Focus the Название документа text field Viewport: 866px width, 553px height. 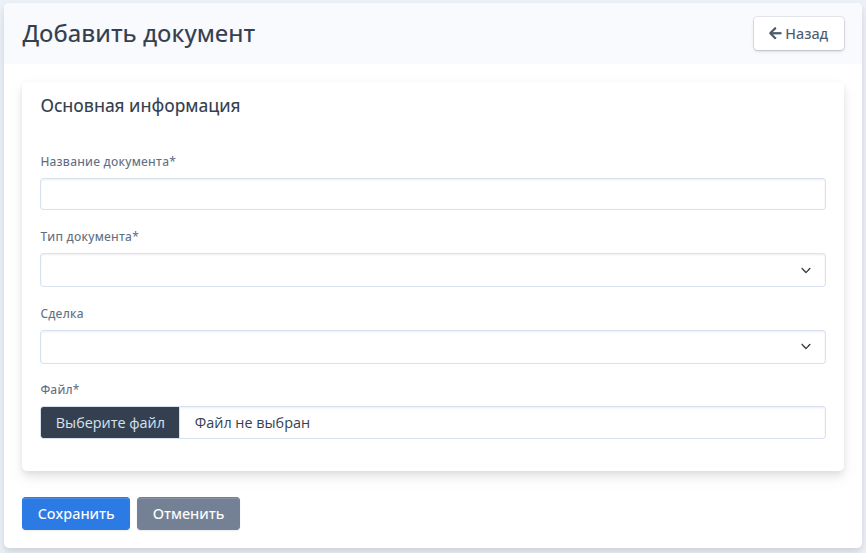tap(432, 194)
